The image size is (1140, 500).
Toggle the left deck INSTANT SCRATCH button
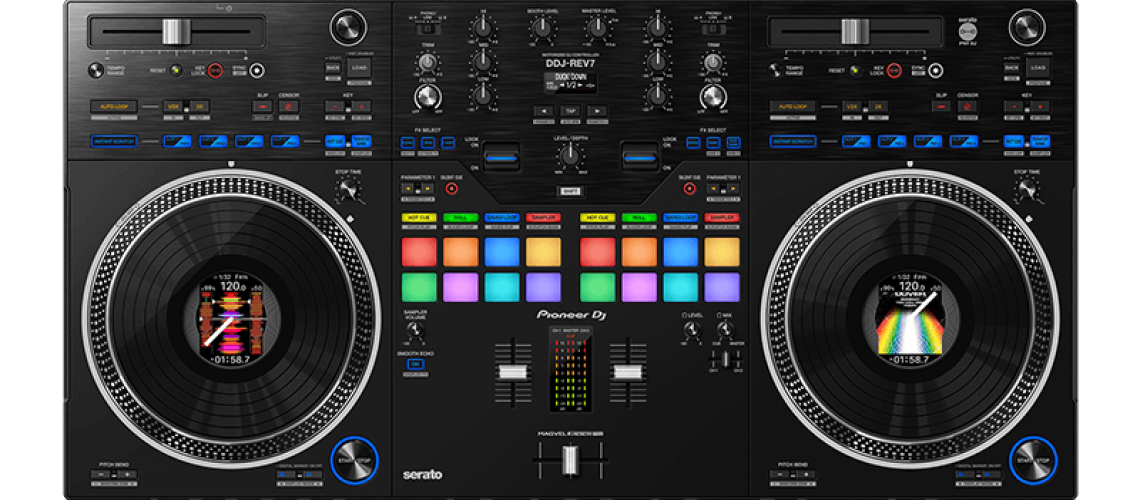point(115,141)
